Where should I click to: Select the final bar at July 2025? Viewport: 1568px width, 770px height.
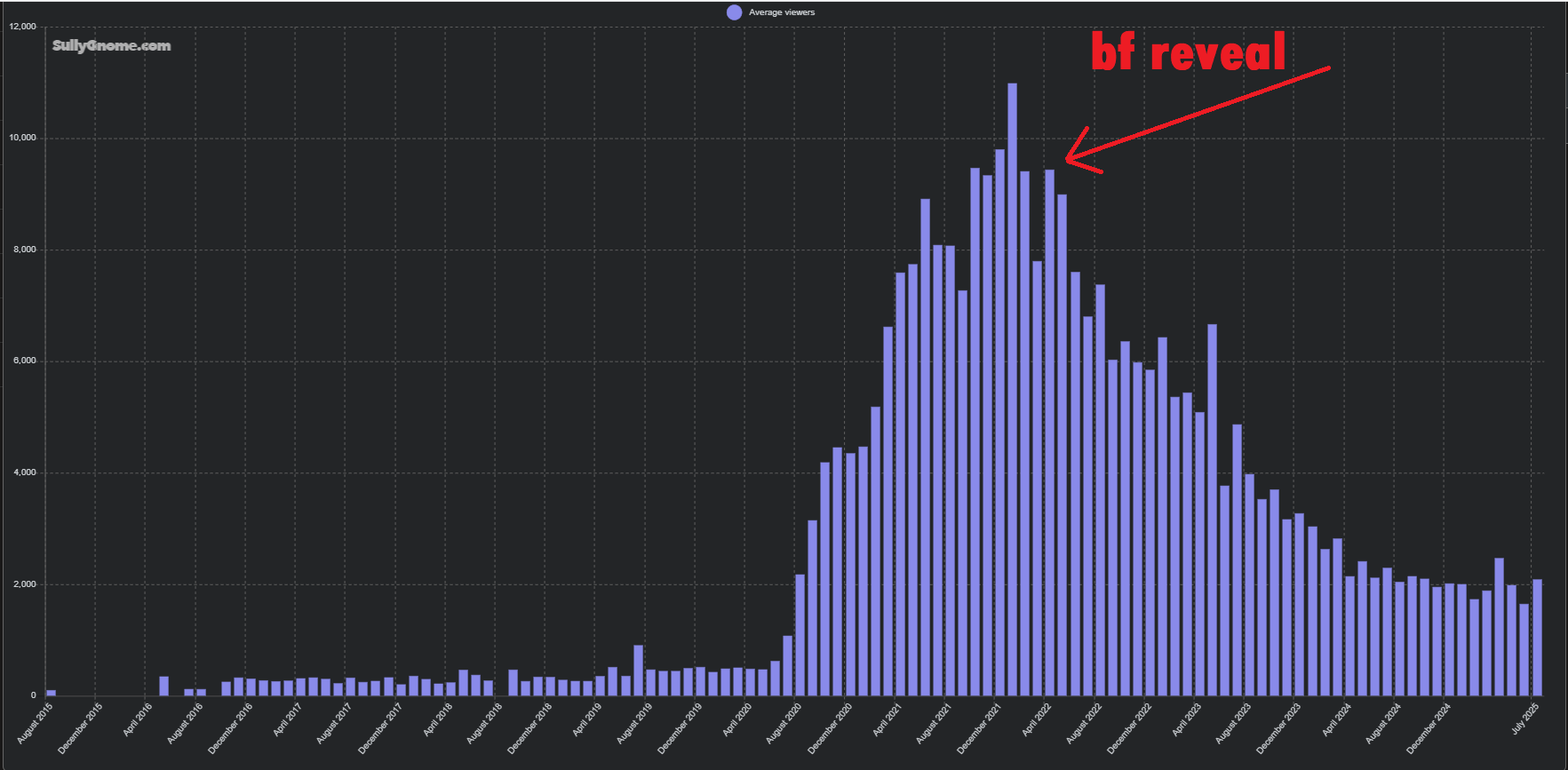pos(1537,638)
